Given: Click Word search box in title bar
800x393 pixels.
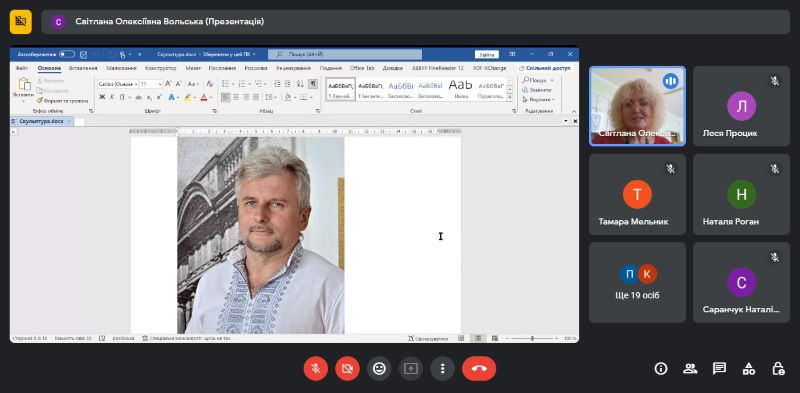Looking at the screenshot, I should [345, 54].
